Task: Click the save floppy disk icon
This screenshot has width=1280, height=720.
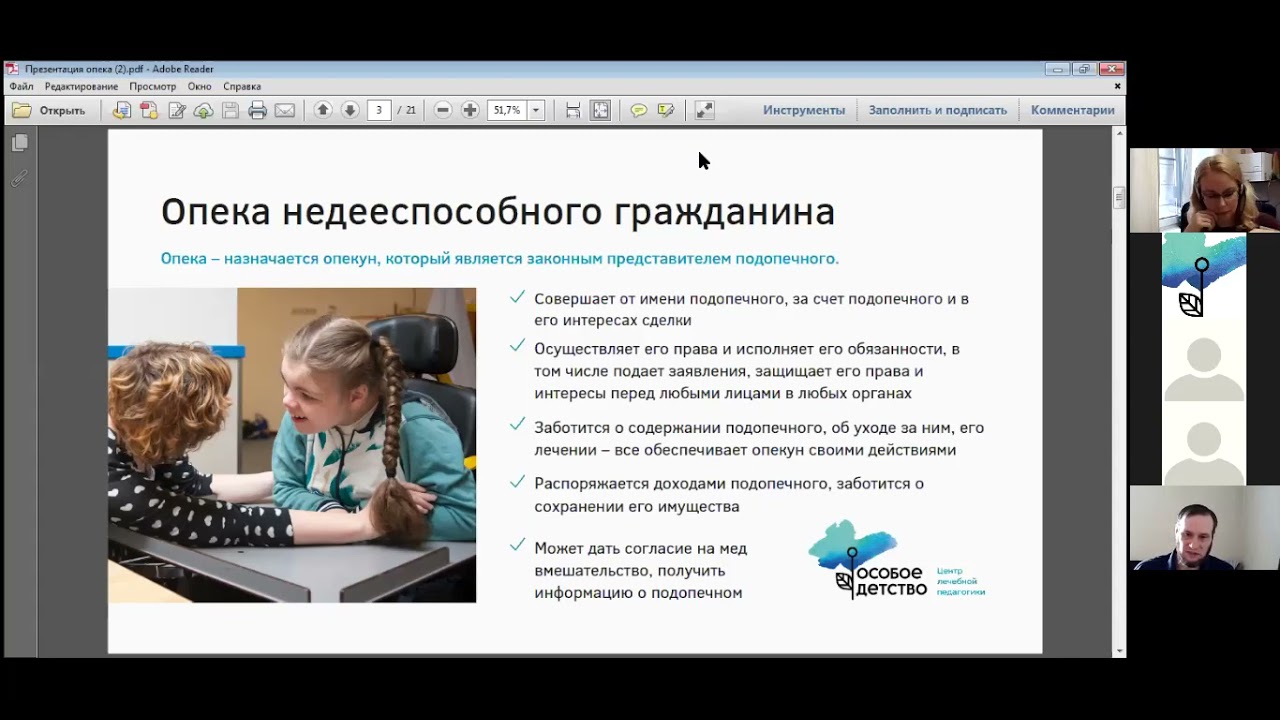Action: point(230,110)
